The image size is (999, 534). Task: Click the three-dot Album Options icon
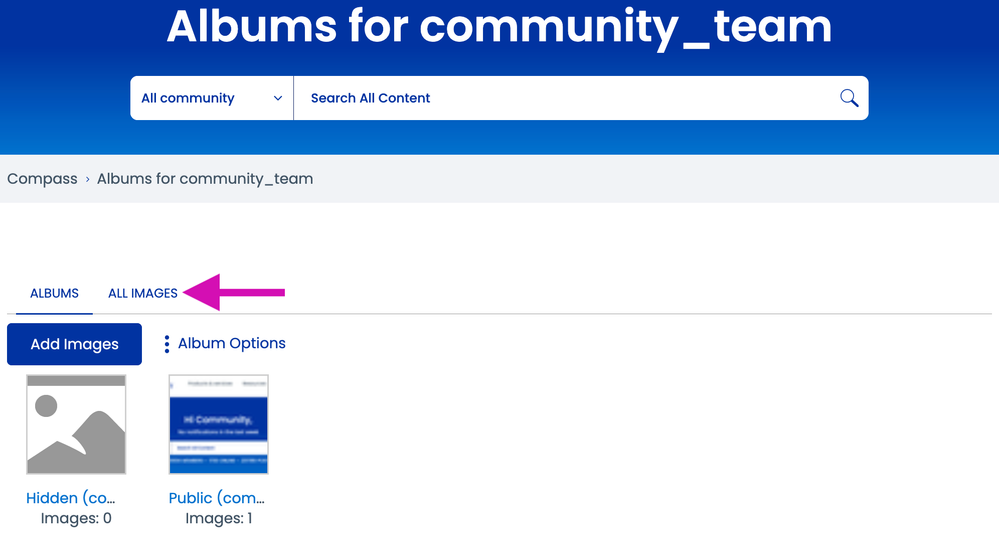point(166,344)
